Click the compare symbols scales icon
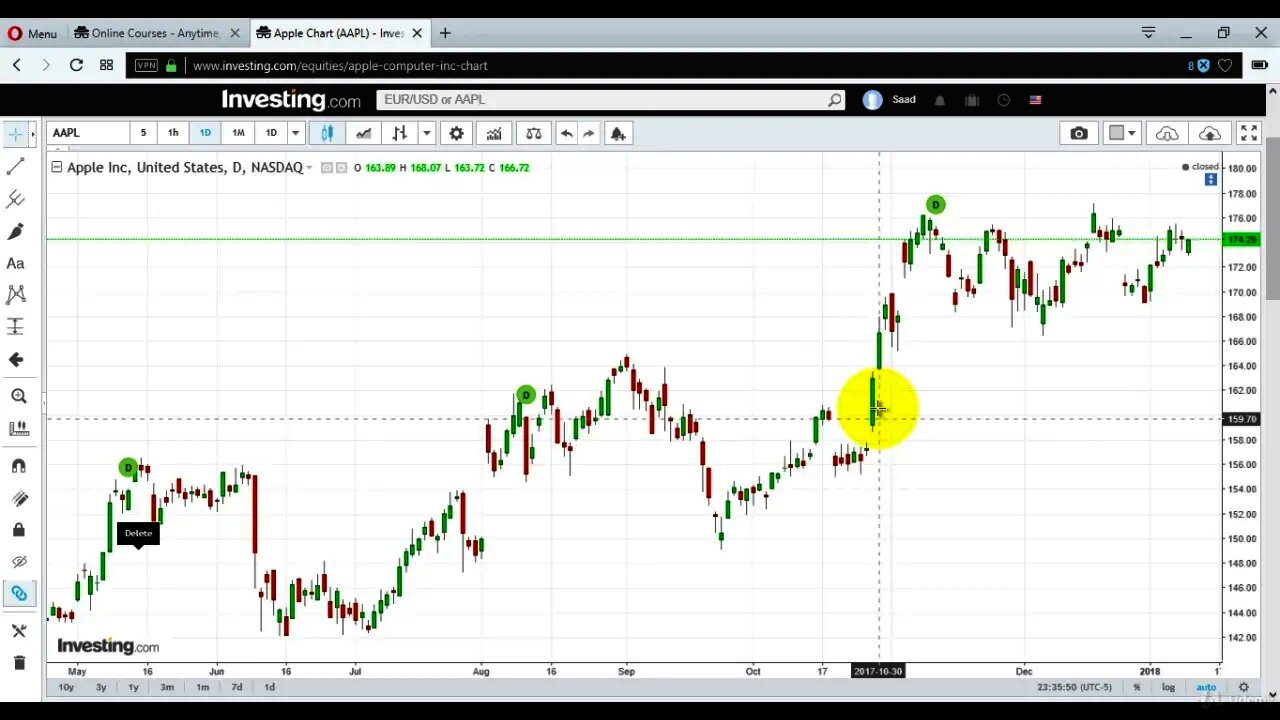Viewport: 1280px width, 720px height. (x=533, y=133)
